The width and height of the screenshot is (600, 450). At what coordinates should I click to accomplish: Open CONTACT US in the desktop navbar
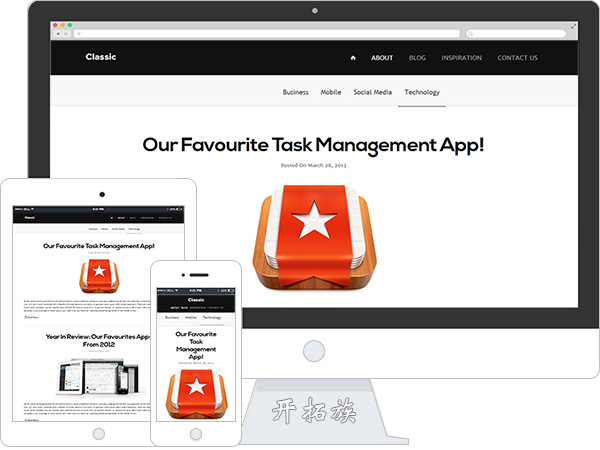(x=517, y=58)
